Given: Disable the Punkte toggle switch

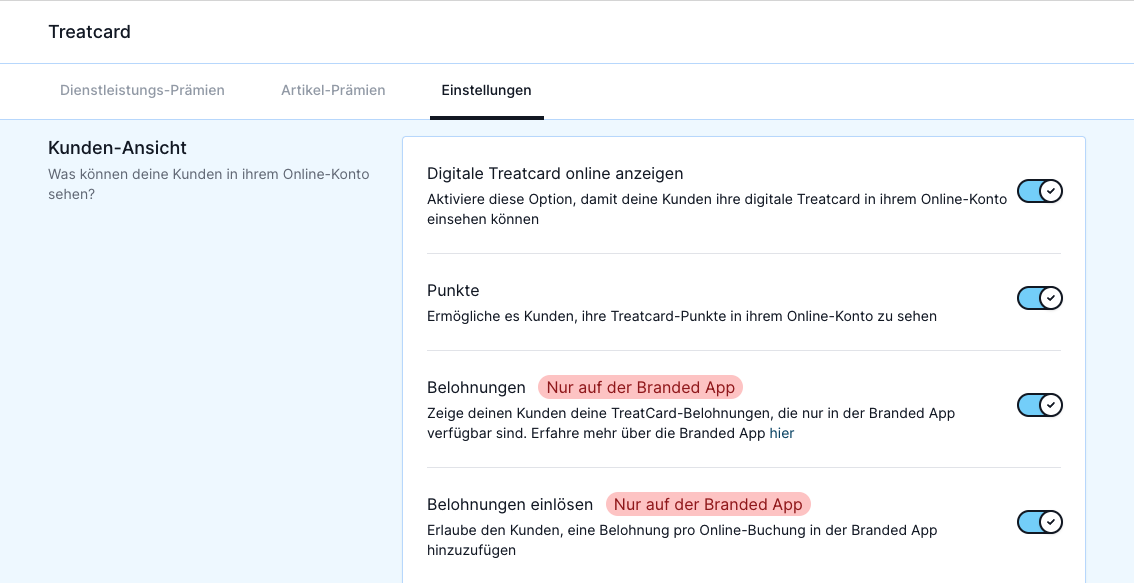Looking at the screenshot, I should coord(1039,298).
